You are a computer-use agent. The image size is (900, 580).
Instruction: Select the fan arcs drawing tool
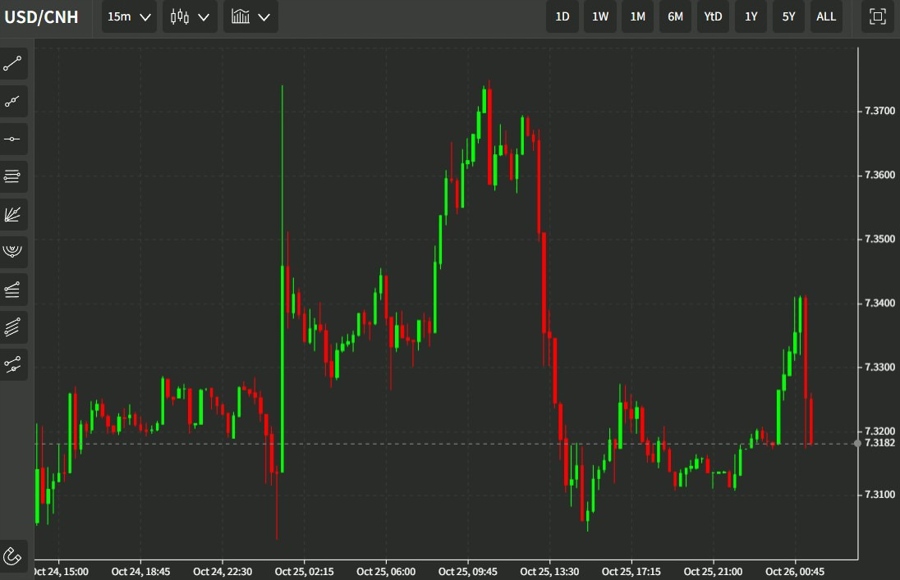click(13, 251)
